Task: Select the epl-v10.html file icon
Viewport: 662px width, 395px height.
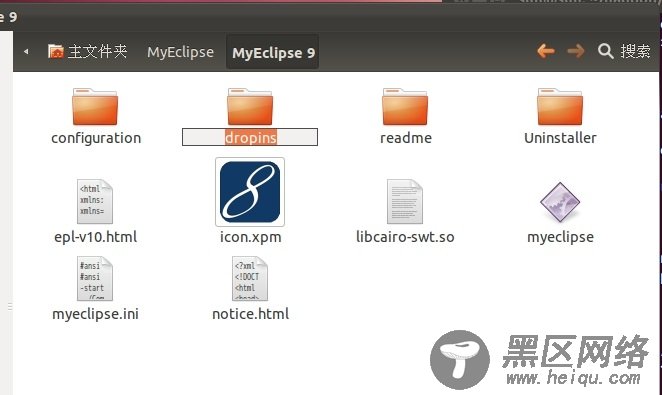Action: point(95,201)
